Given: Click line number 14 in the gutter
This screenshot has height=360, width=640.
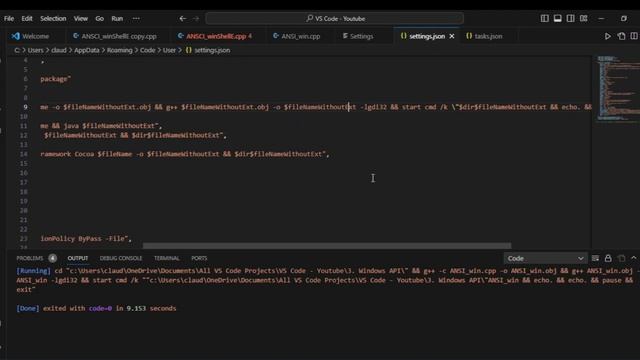Looking at the screenshot, I should pyautogui.click(x=24, y=154).
